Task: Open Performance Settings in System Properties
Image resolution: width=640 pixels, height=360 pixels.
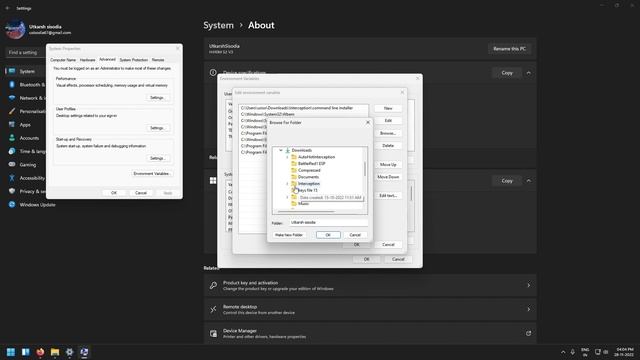Action: [157, 98]
